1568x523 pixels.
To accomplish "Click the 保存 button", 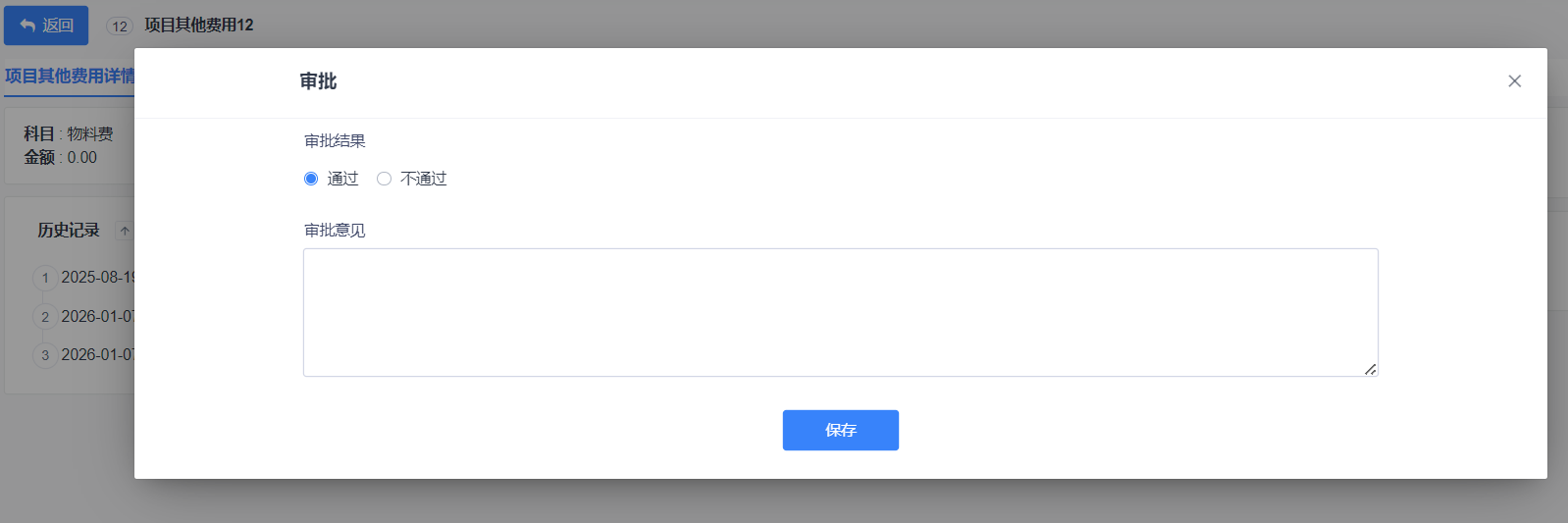I will (x=840, y=430).
